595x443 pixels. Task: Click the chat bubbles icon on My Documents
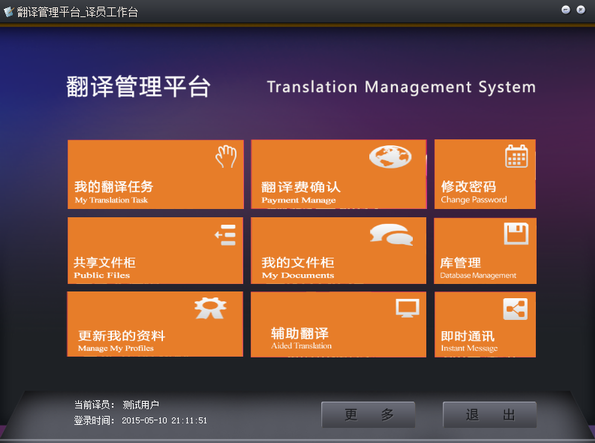391,235
